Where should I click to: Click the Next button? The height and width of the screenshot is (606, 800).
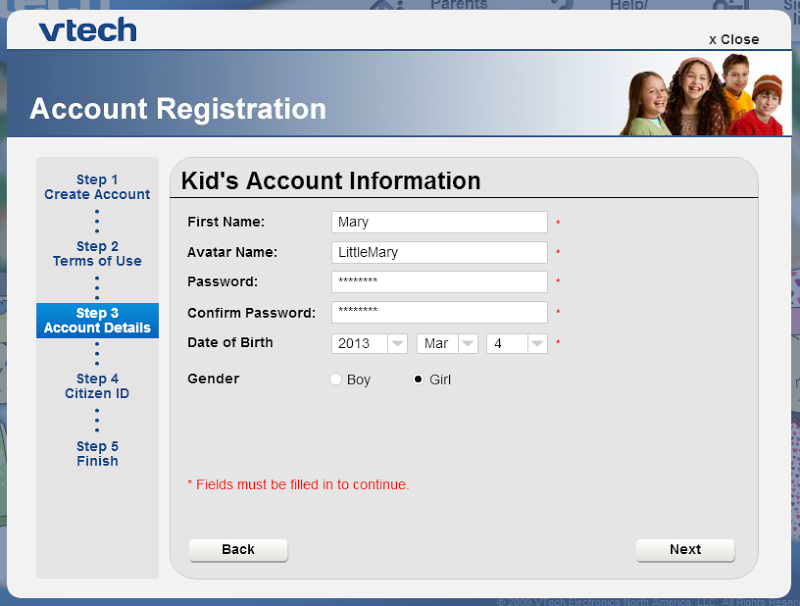click(685, 550)
